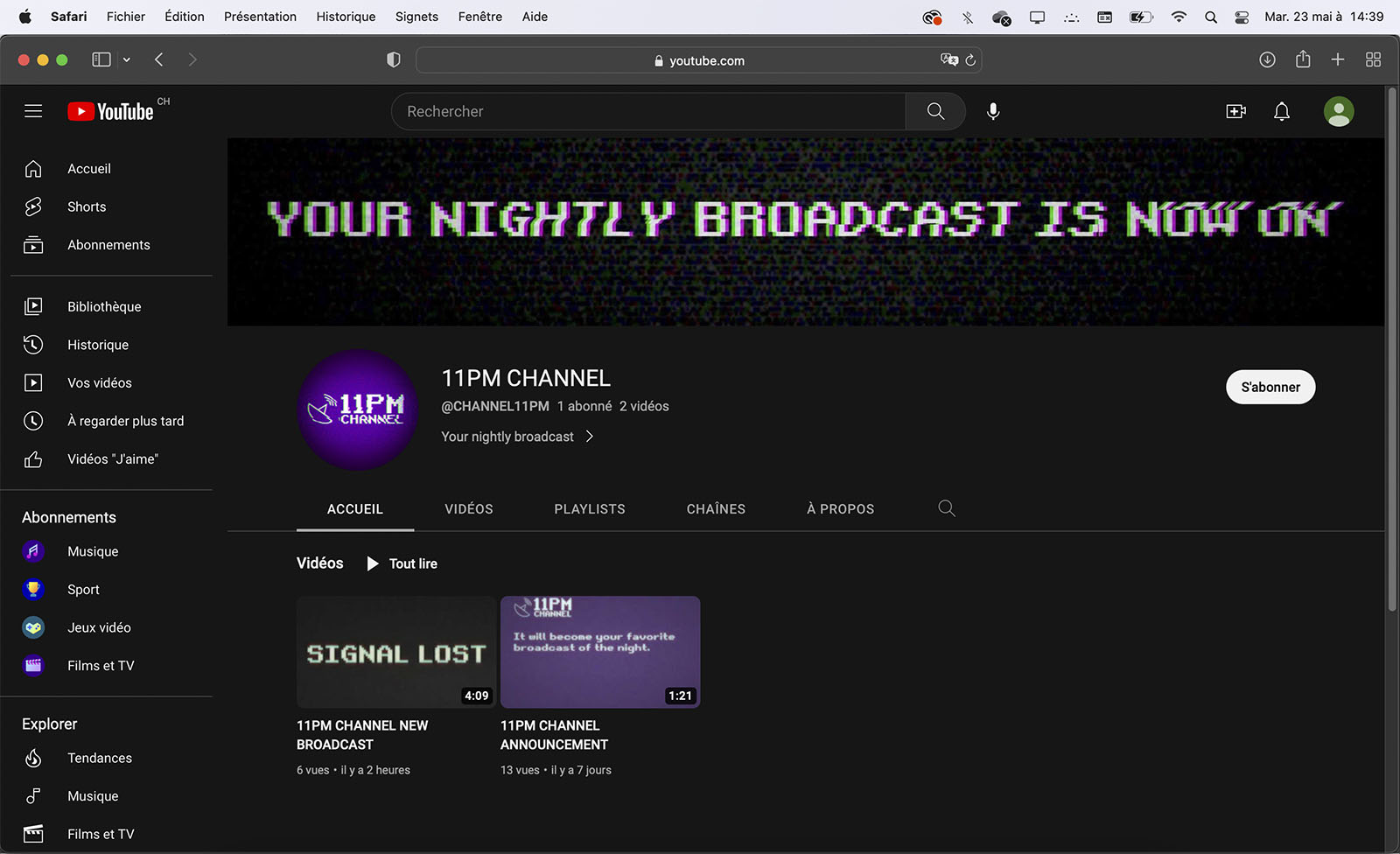Open the Historique menu in menu bar

coord(346,17)
